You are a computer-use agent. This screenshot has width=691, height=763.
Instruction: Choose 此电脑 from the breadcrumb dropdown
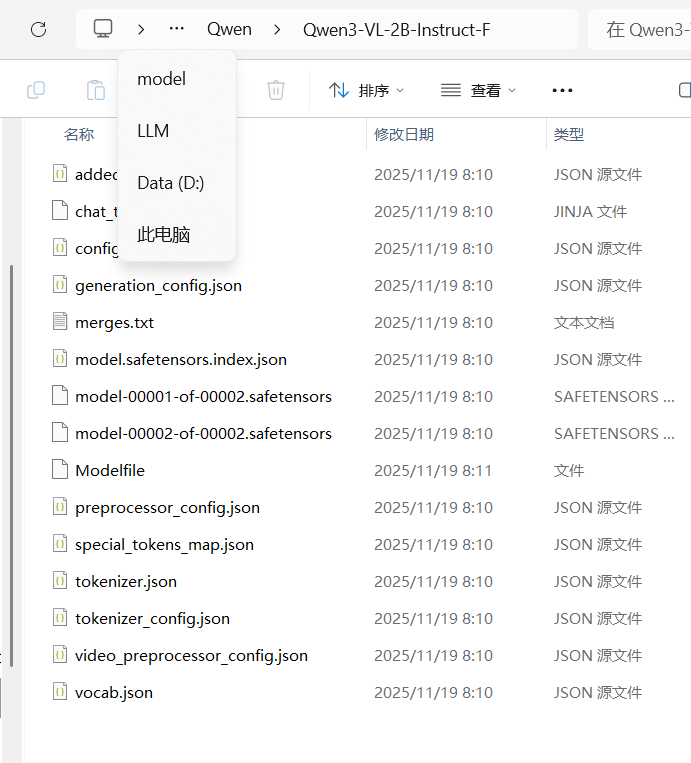177,235
